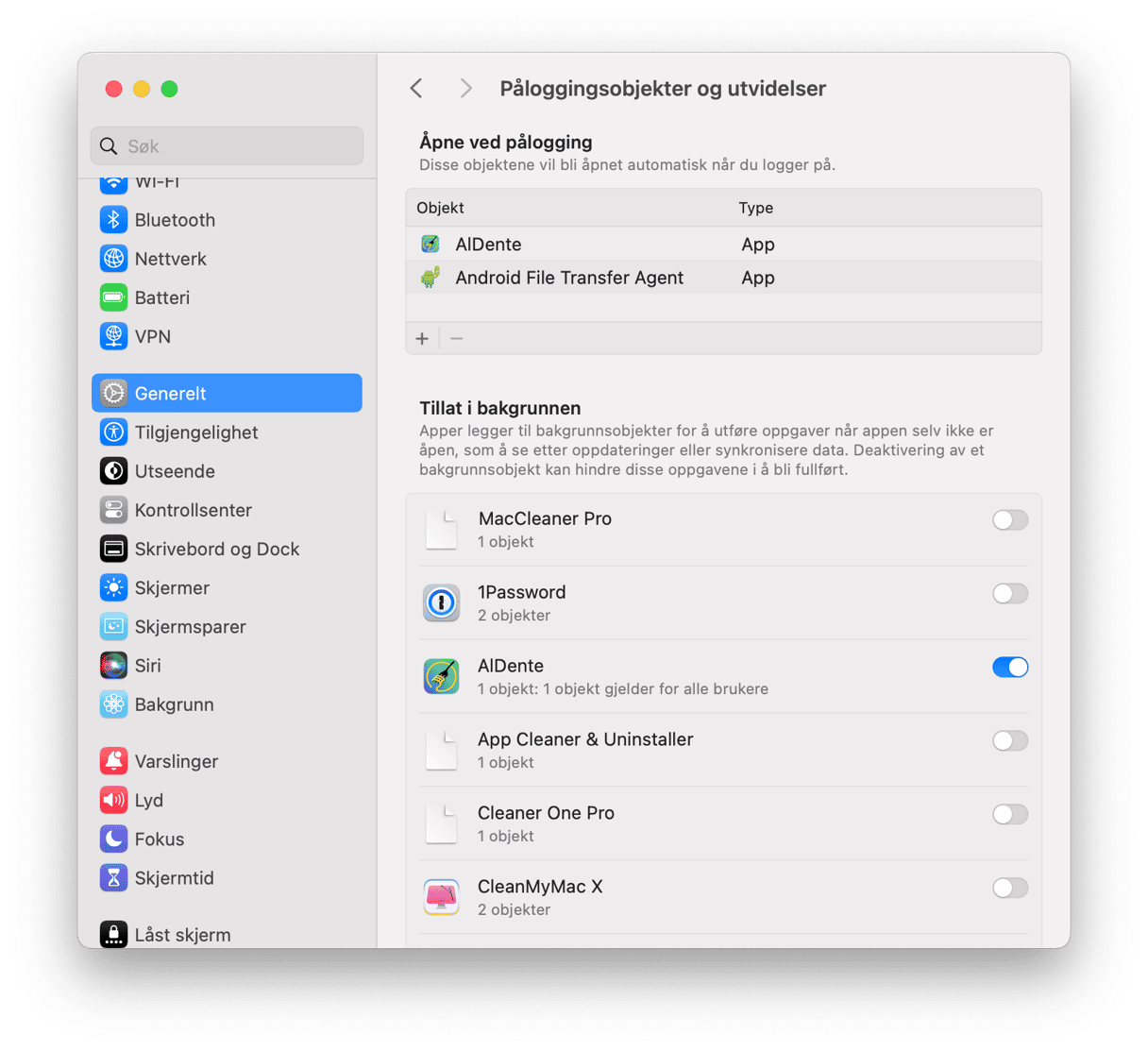Screen dimensions: 1148x1051
Task: Click AlDente icon in background list
Action: (x=441, y=676)
